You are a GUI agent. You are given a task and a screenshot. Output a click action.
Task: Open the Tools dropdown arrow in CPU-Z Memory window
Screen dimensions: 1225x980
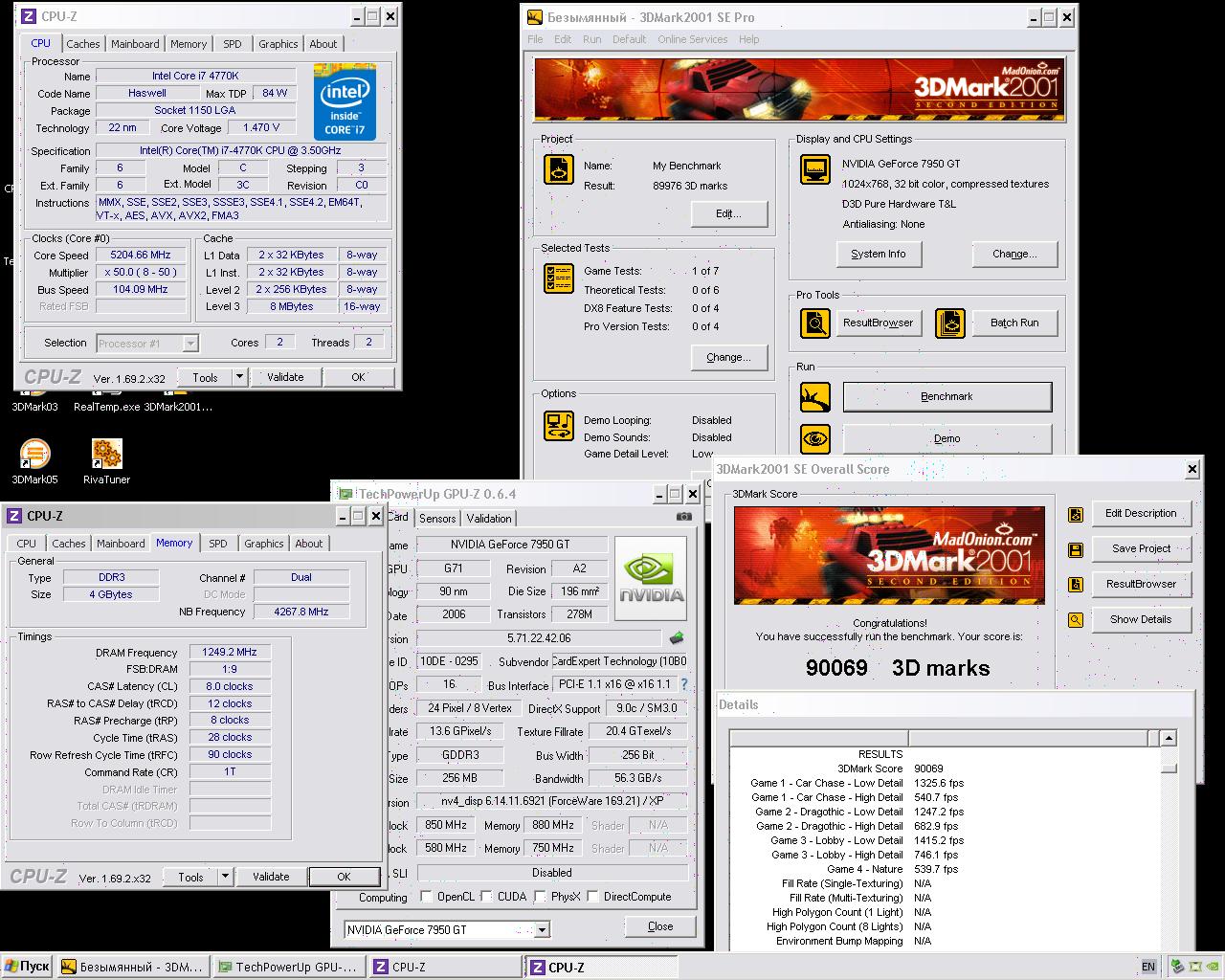tap(225, 877)
